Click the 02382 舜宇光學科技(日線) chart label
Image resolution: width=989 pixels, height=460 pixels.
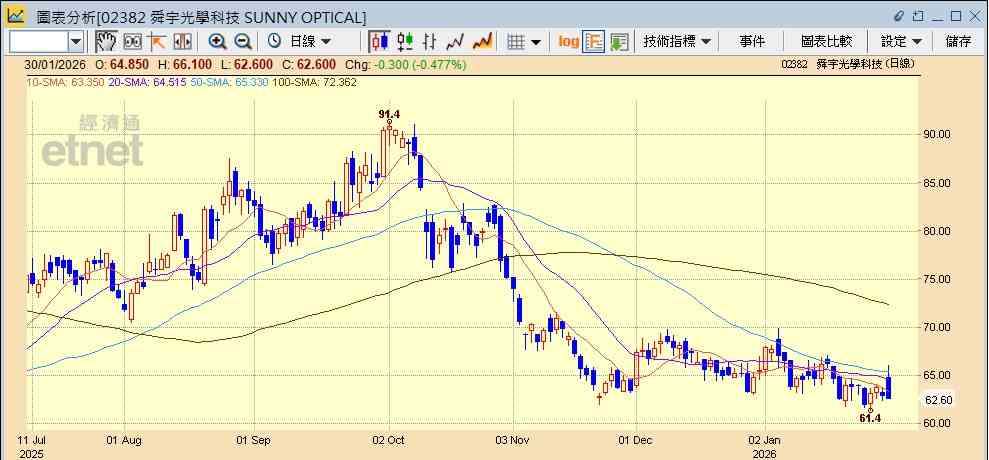click(x=847, y=64)
